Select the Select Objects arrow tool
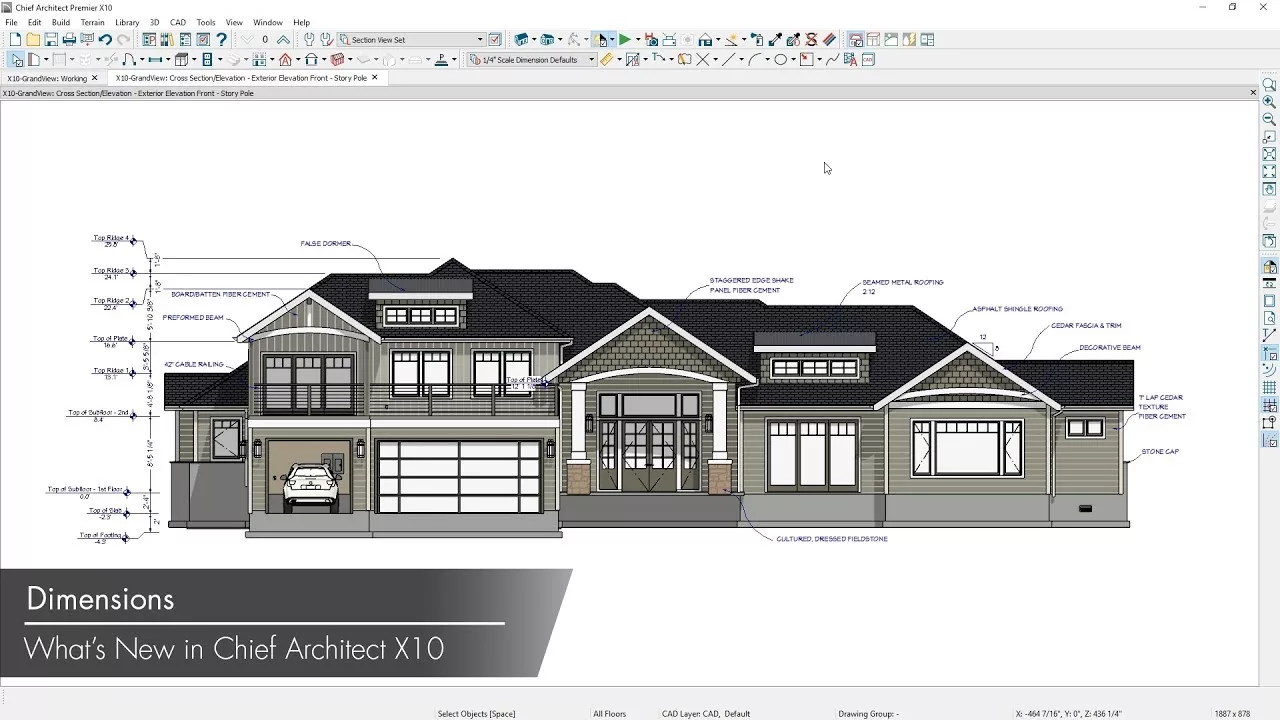This screenshot has width=1280, height=720. coord(15,60)
